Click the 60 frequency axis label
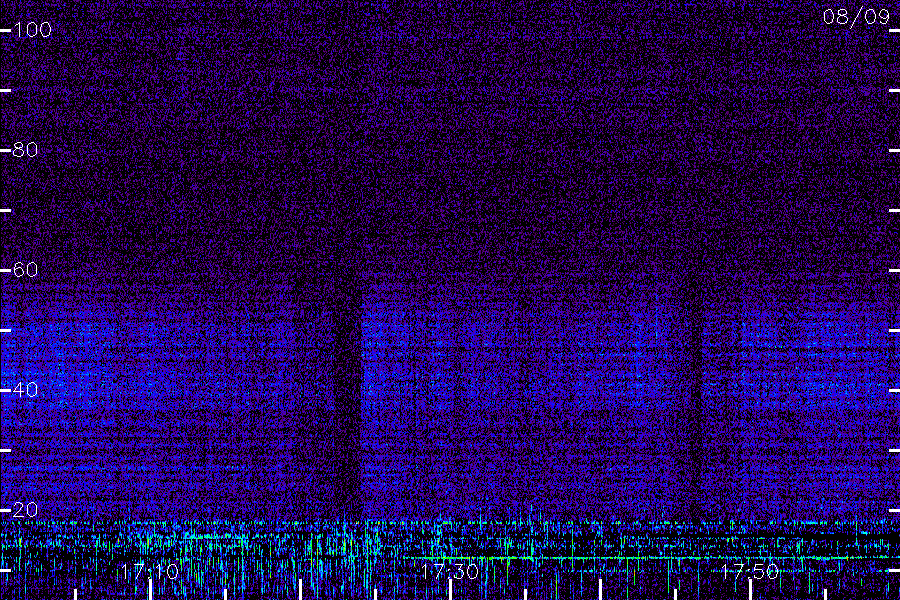 coord(25,270)
